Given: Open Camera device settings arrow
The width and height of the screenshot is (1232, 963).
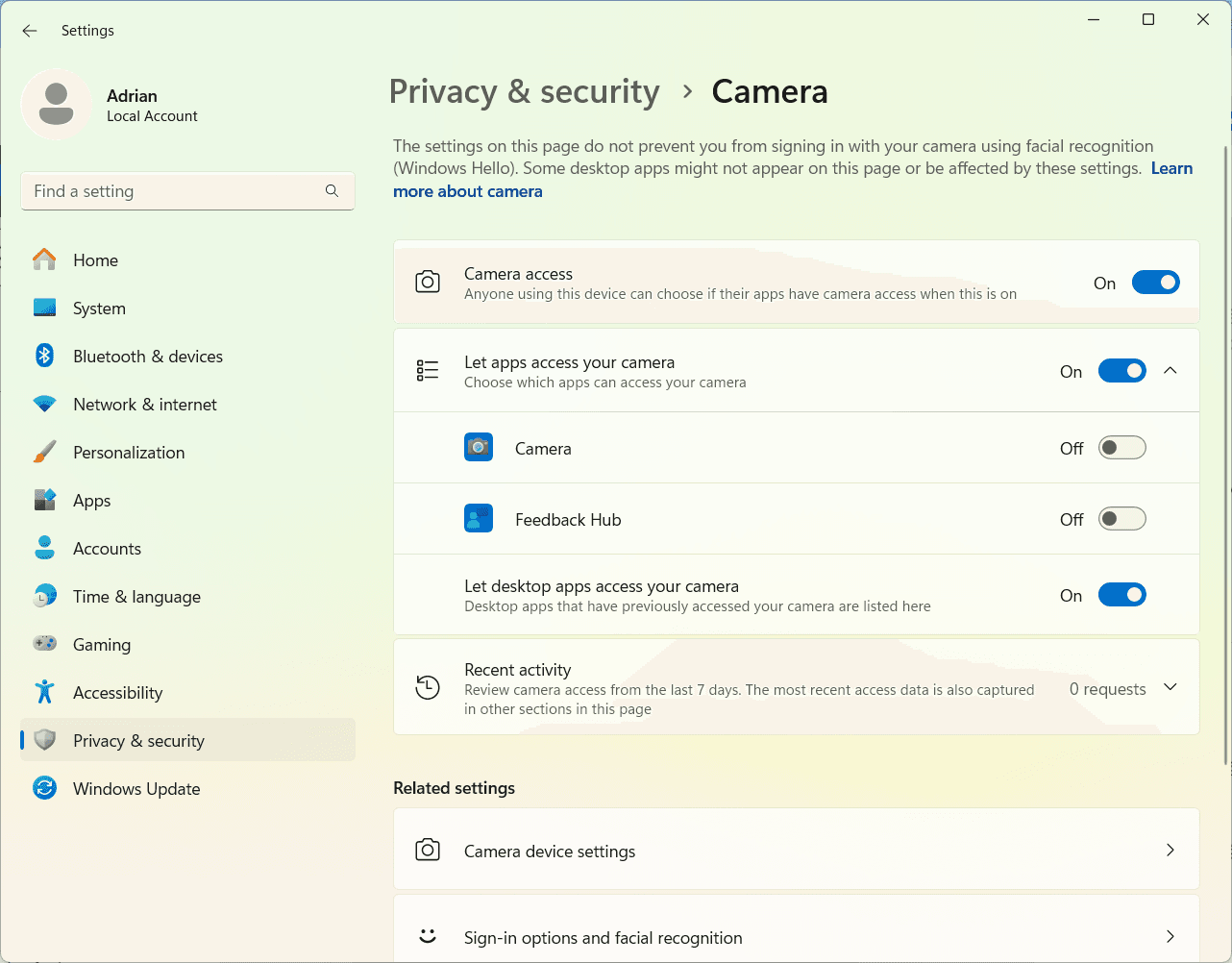Looking at the screenshot, I should pos(1170,850).
